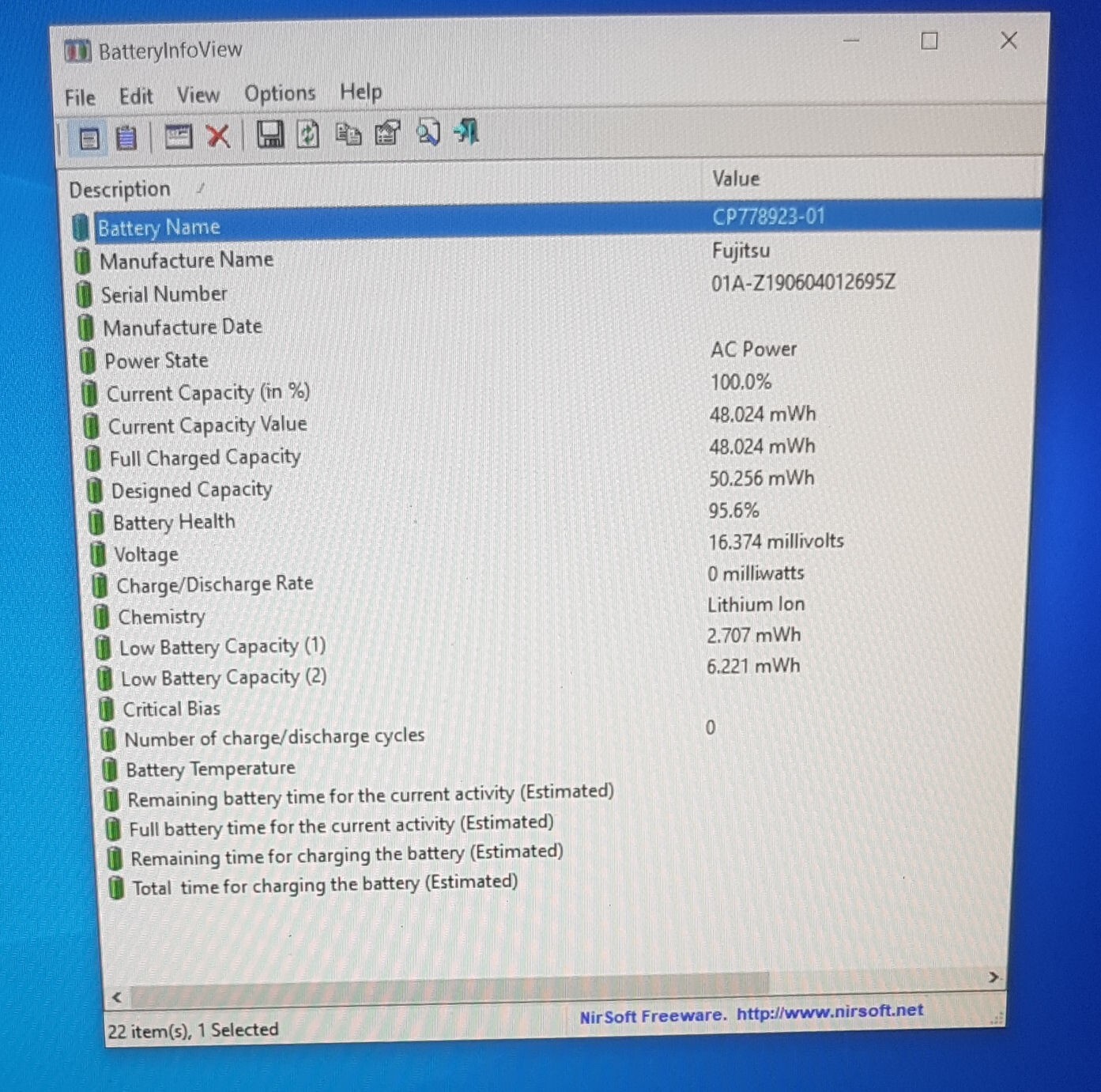Image resolution: width=1101 pixels, height=1092 pixels.
Task: Open the Help menu
Action: click(x=360, y=92)
